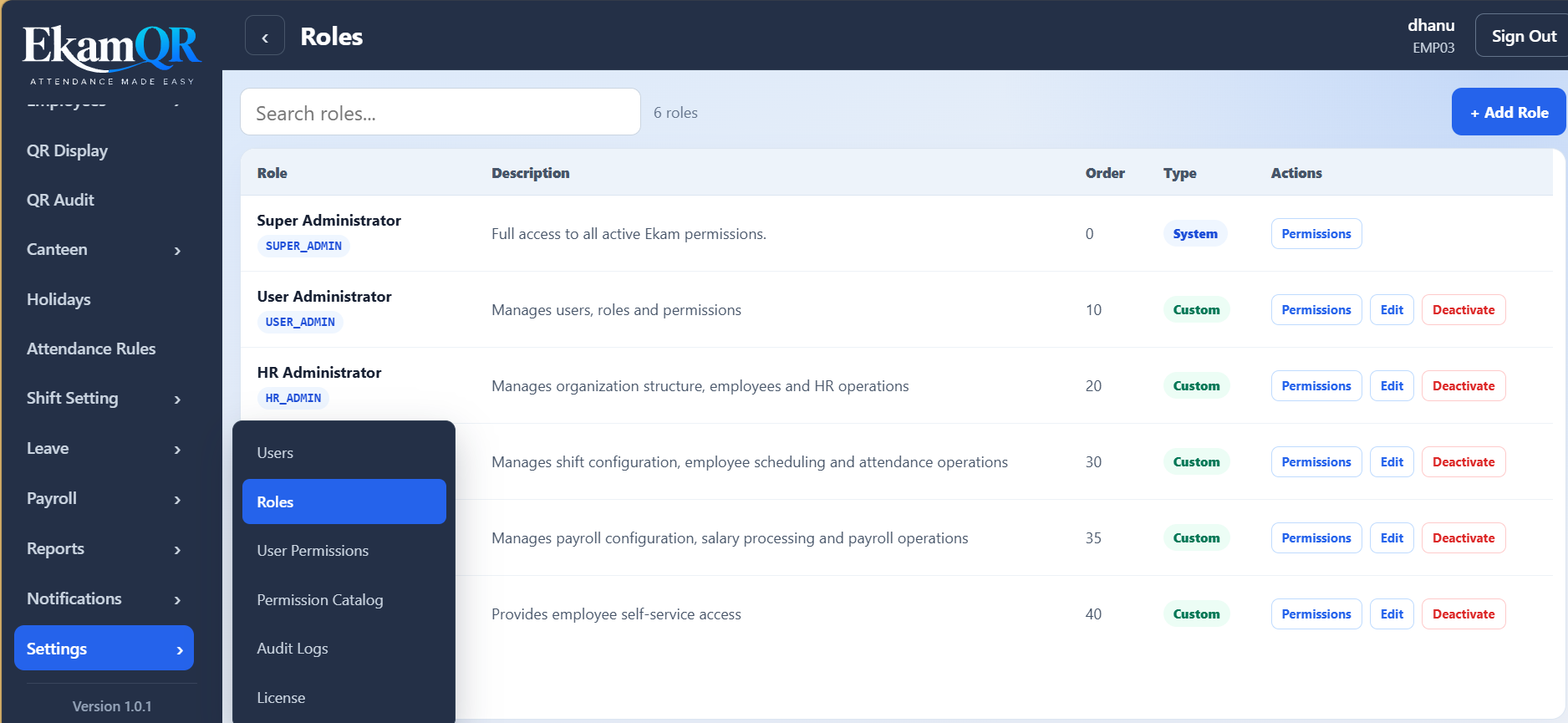Expand the Canteen submenu
The width and height of the screenshot is (1568, 723).
pyautogui.click(x=104, y=250)
